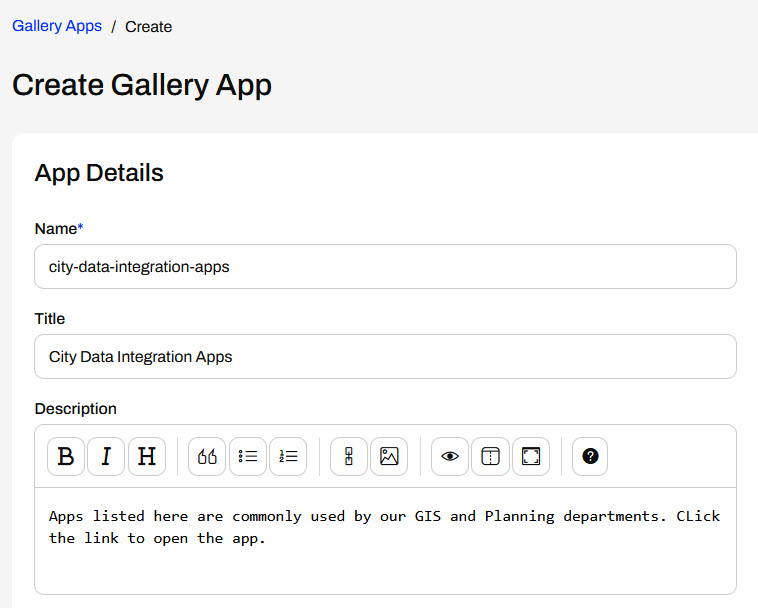Toggle fullscreen mode for the editor
This screenshot has width=758, height=608.
(x=531, y=457)
